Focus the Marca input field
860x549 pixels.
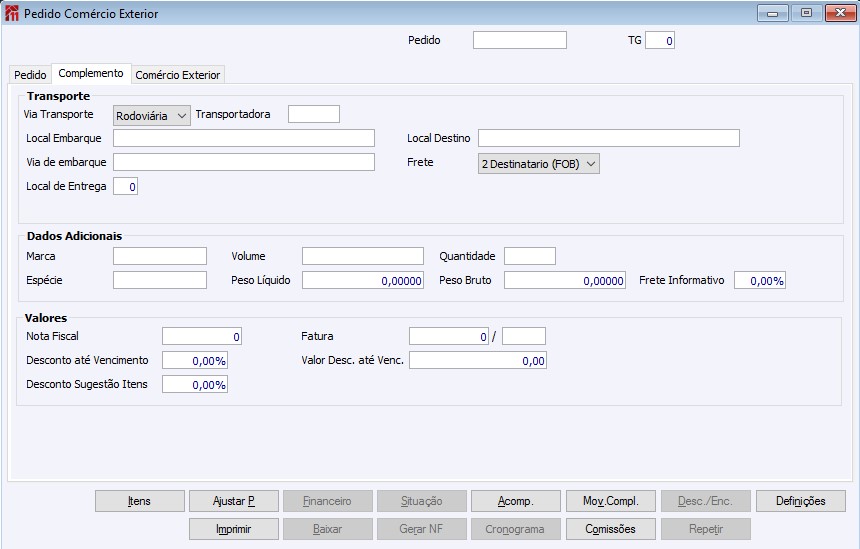tap(160, 256)
